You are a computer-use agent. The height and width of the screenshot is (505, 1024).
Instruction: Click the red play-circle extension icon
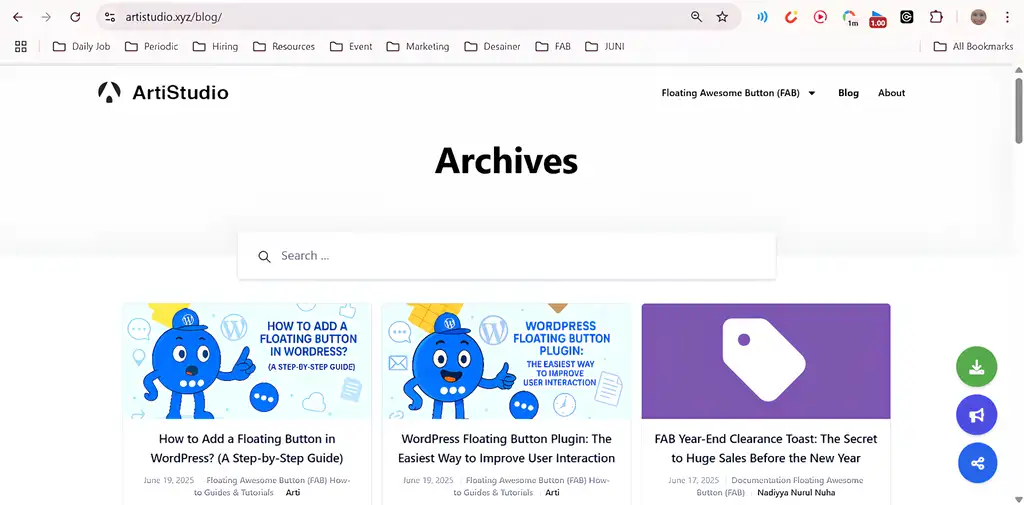point(820,17)
